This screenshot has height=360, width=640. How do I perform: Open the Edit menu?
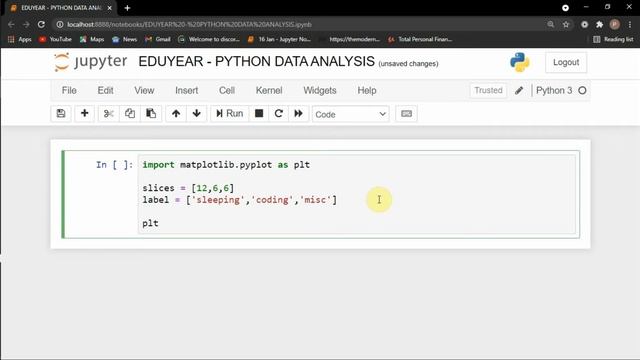click(105, 90)
